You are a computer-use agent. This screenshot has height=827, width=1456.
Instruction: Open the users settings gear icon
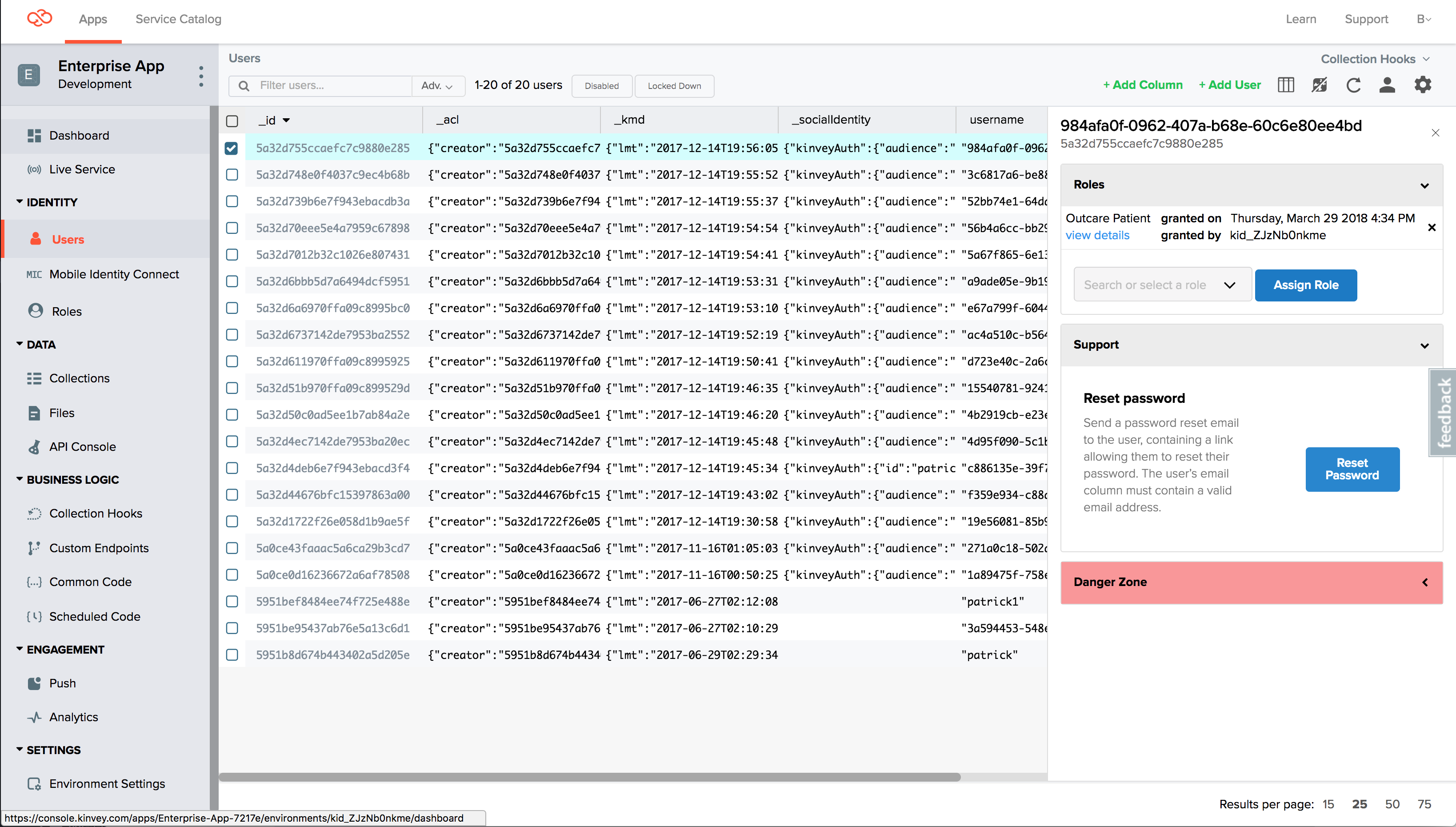1423,85
